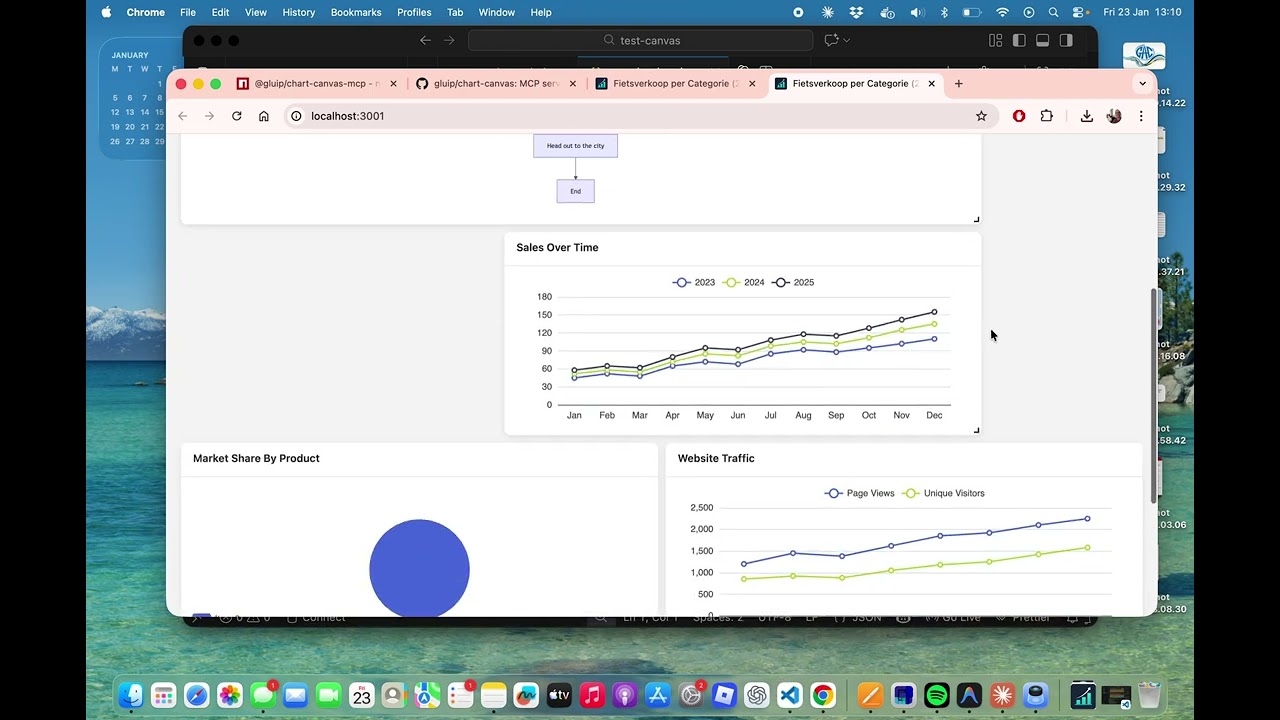The height and width of the screenshot is (720, 1280).
Task: Open the Tab menu
Action: tap(455, 12)
